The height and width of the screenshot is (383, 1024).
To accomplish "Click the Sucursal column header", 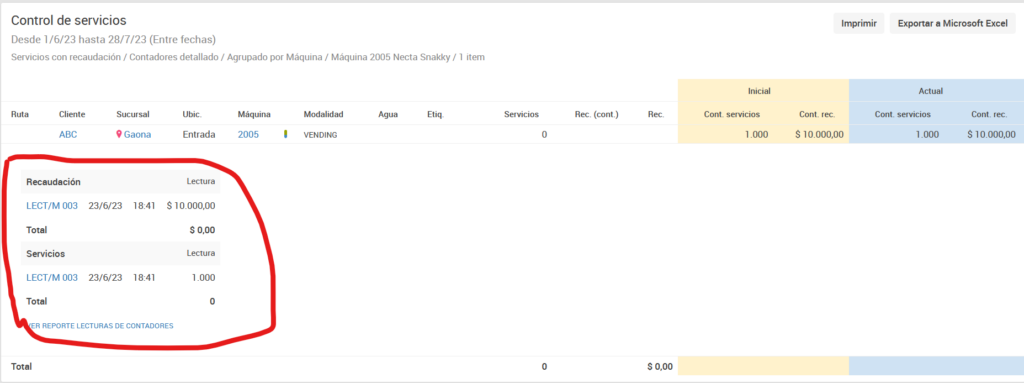I will pos(133,114).
